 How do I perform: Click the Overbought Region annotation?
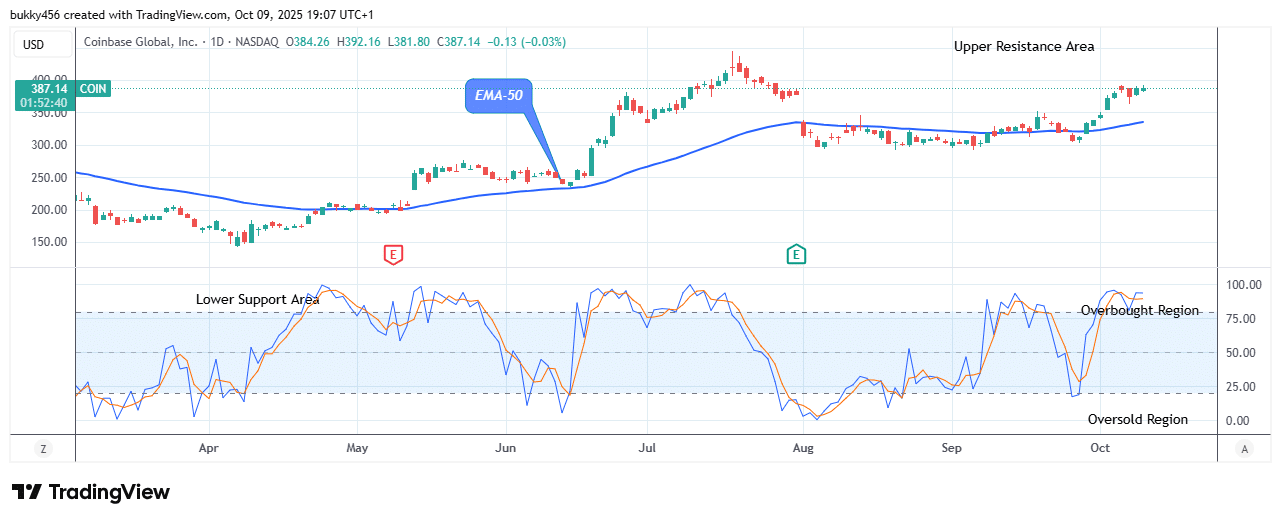[x=1139, y=310]
